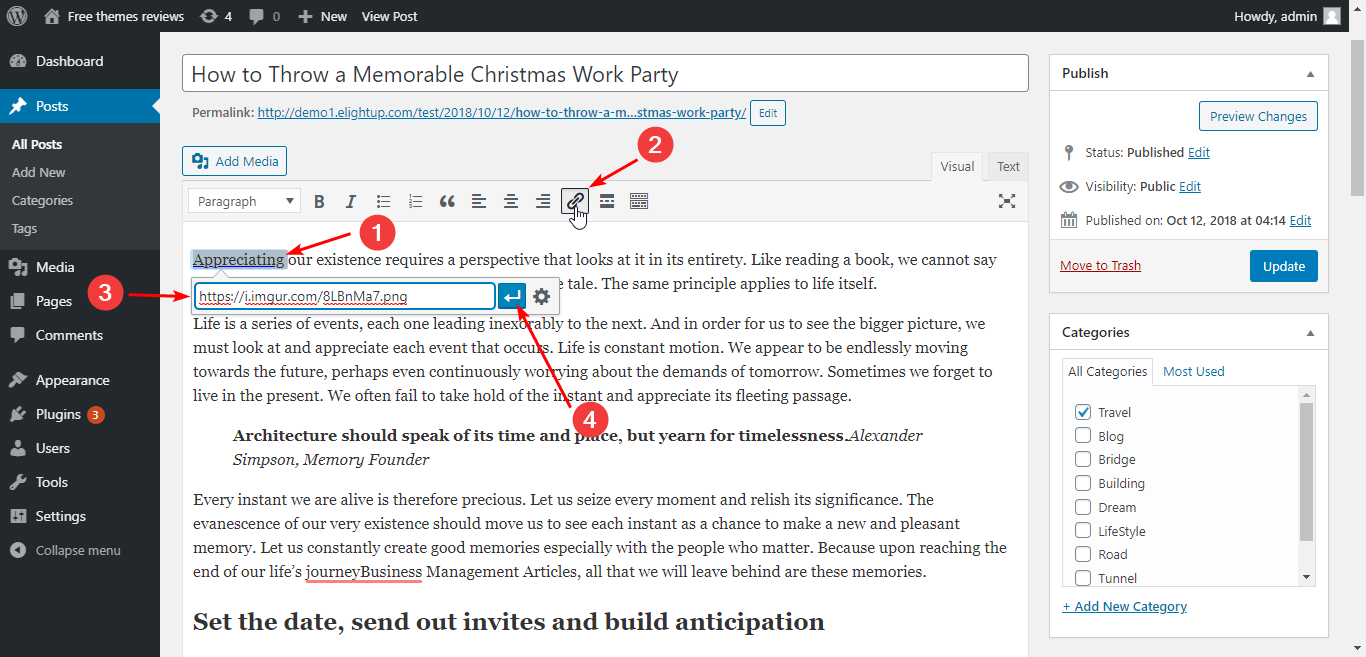
Task: Click the Preview Changes button
Action: [x=1258, y=116]
